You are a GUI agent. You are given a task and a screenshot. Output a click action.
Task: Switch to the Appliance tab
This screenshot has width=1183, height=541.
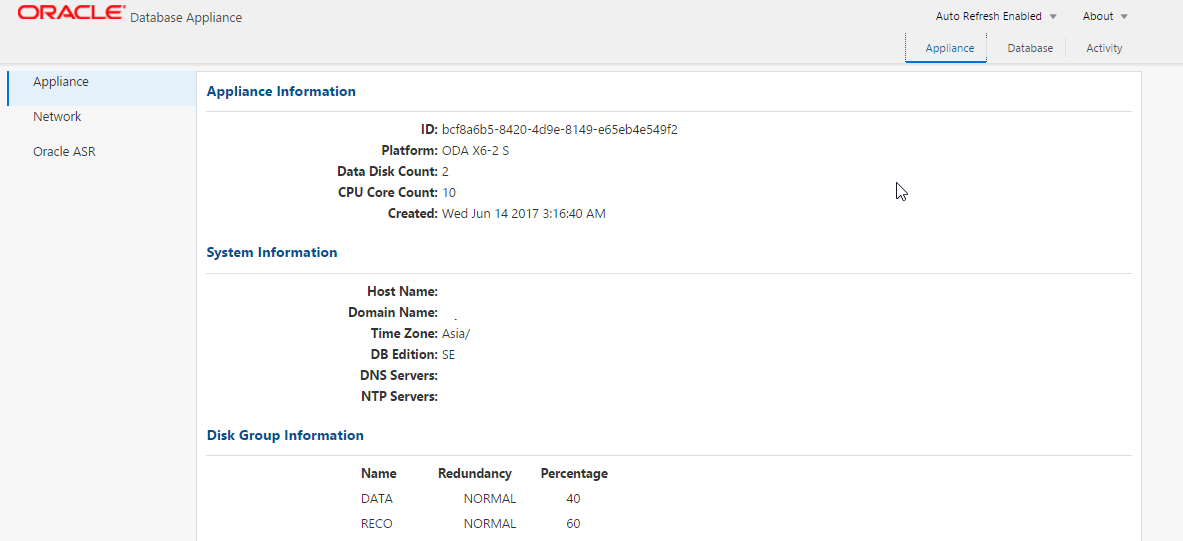[x=949, y=48]
